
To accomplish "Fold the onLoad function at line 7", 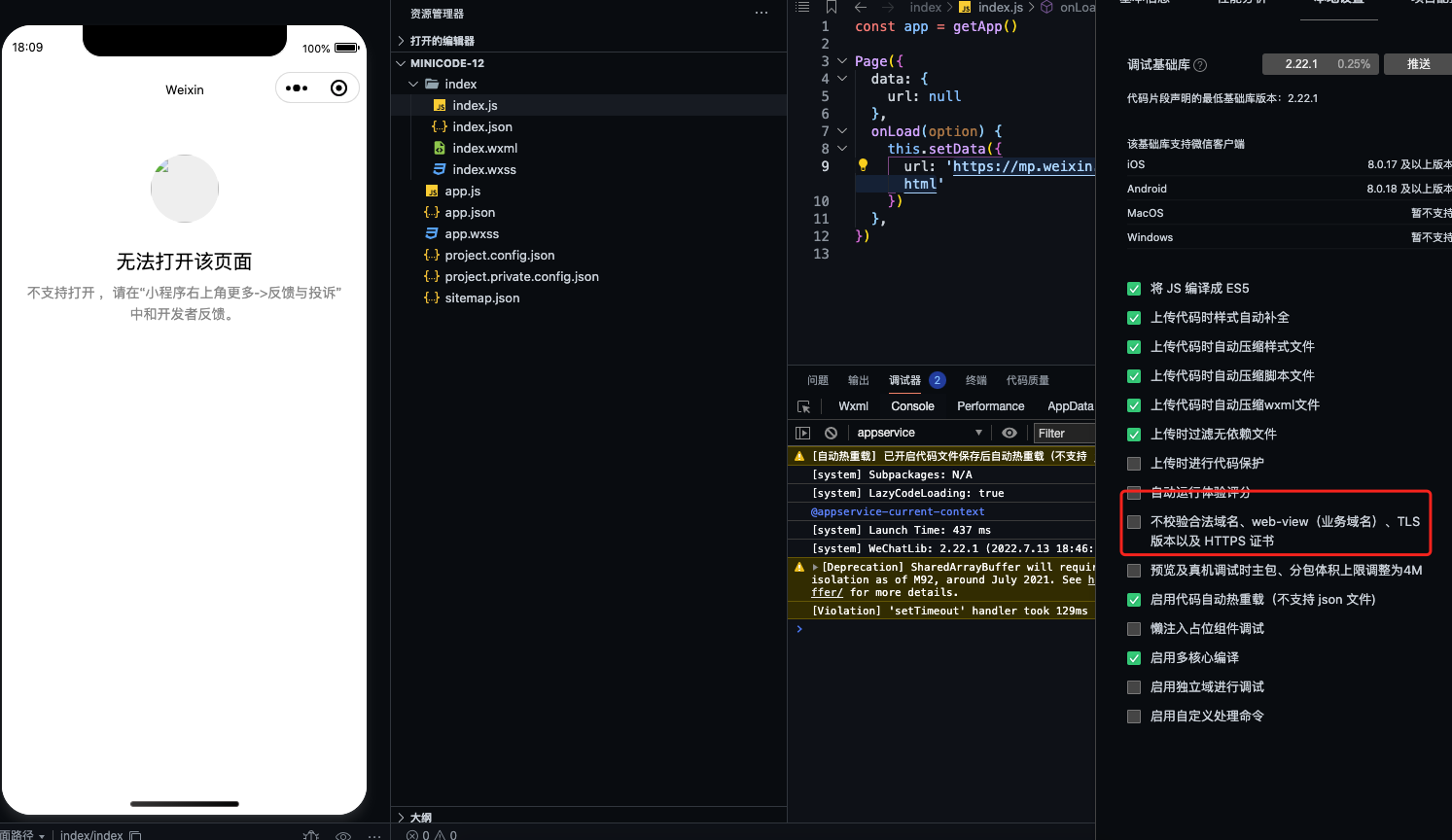I will pos(842,131).
